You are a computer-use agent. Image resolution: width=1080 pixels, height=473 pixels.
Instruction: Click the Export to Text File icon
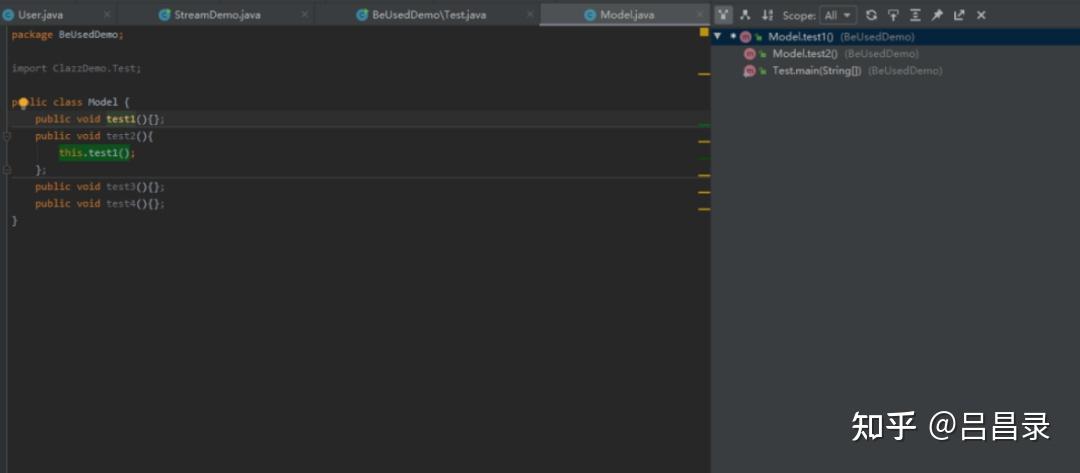[x=959, y=15]
